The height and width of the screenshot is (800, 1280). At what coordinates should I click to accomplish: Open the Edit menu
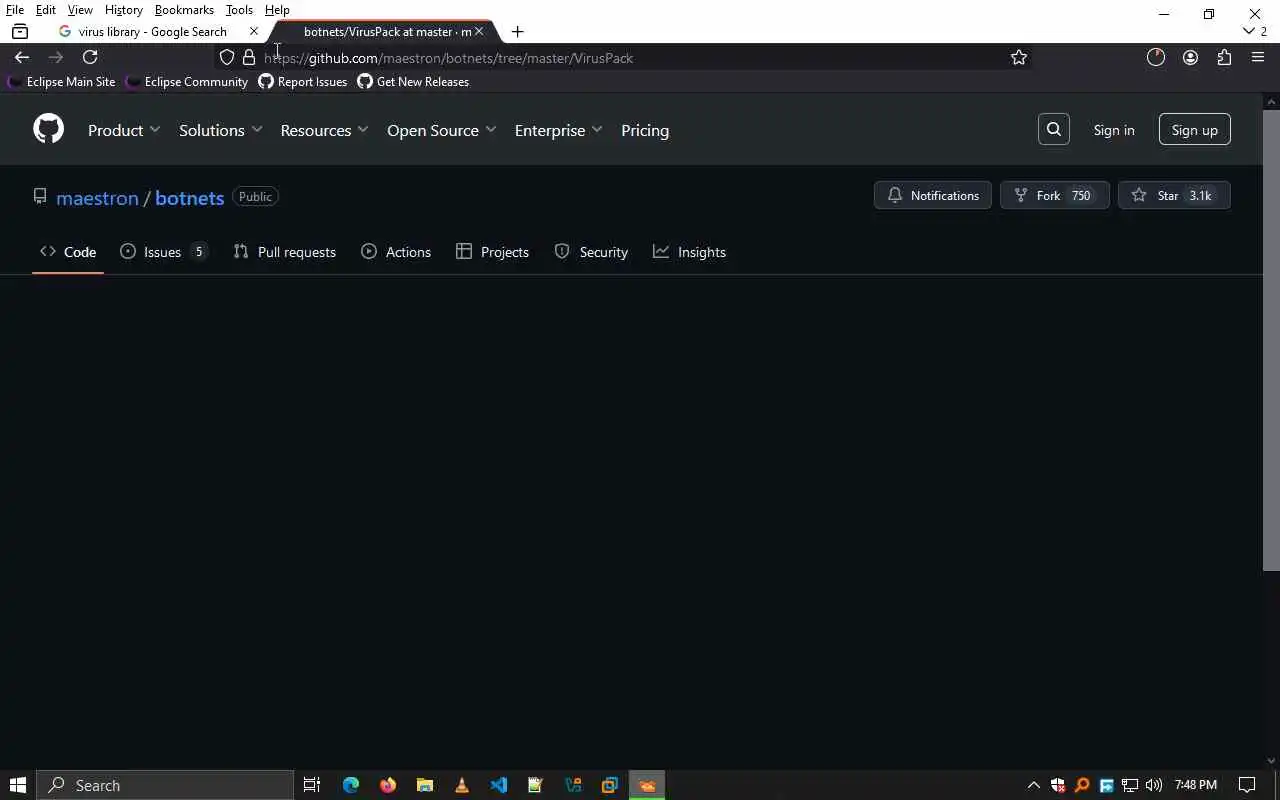(x=46, y=10)
